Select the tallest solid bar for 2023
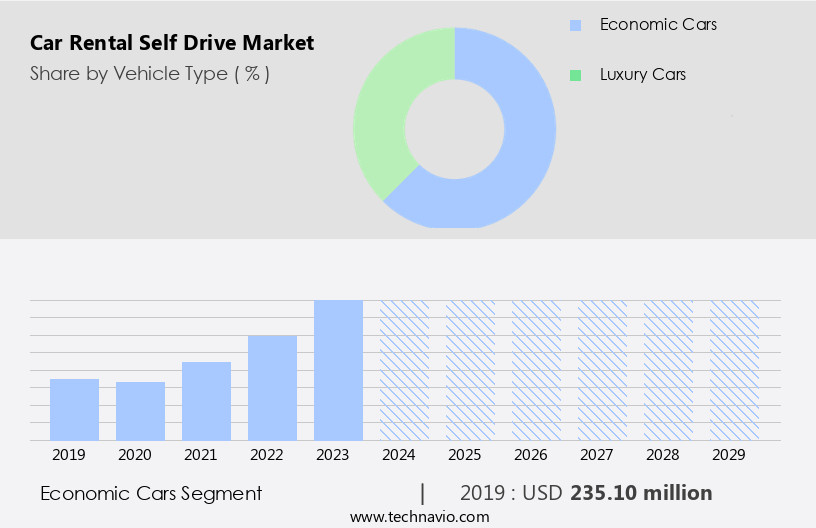Screen dimensions: 816x528 [x=338, y=370]
